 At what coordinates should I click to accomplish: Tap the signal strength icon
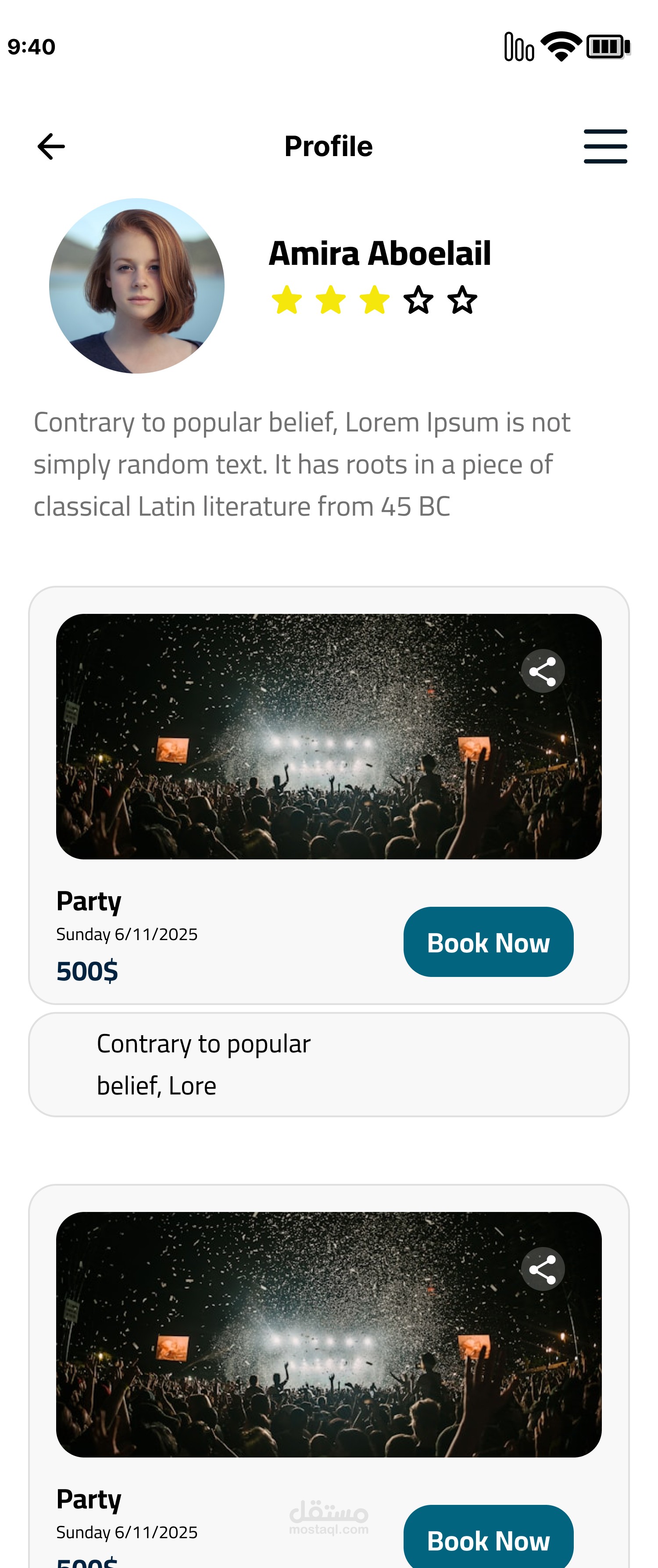[x=519, y=46]
